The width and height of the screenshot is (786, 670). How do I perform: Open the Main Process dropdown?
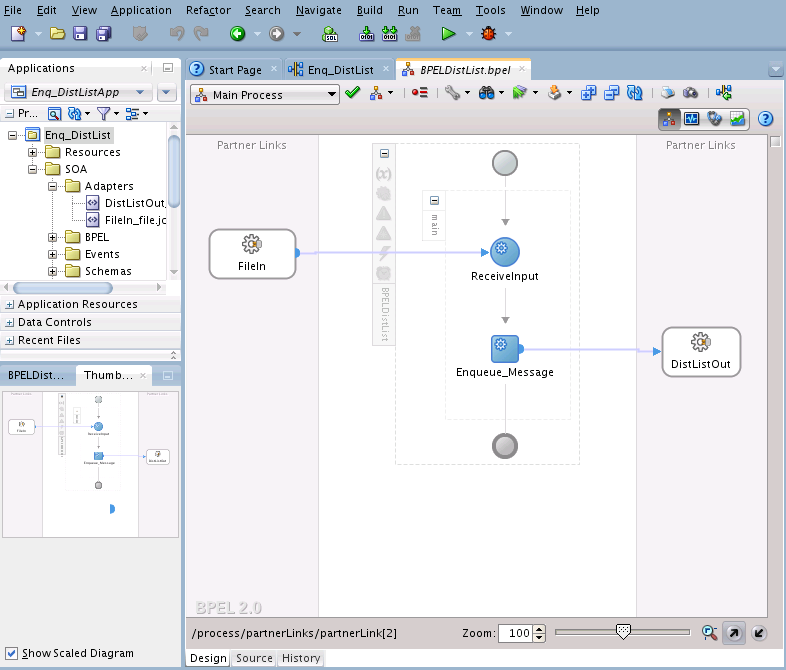(263, 95)
